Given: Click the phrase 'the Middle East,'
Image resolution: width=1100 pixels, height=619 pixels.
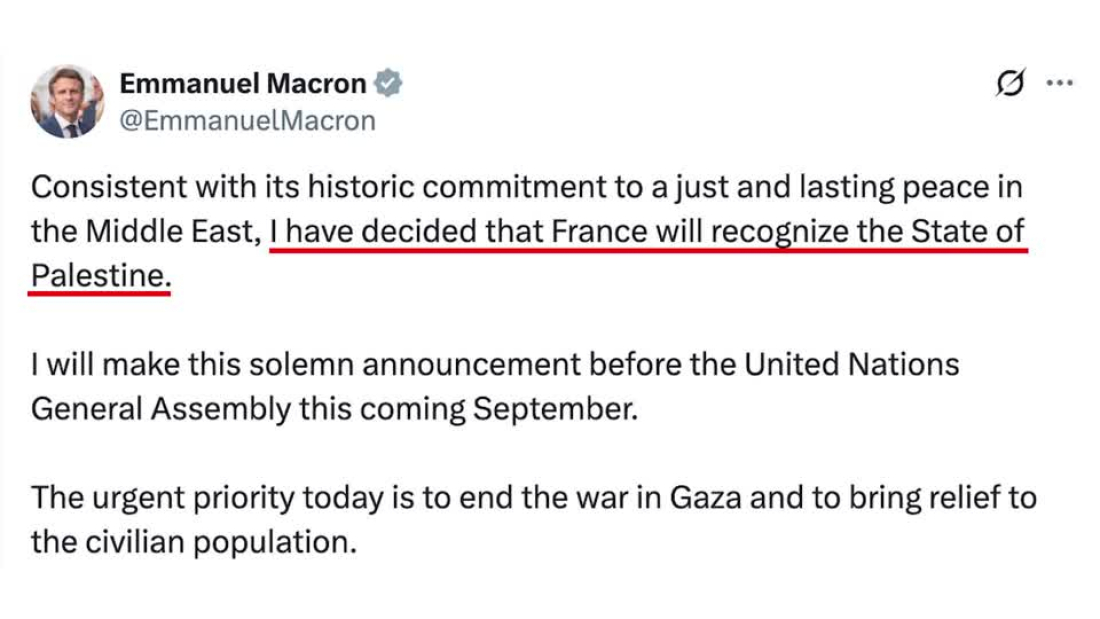Looking at the screenshot, I should tap(146, 232).
